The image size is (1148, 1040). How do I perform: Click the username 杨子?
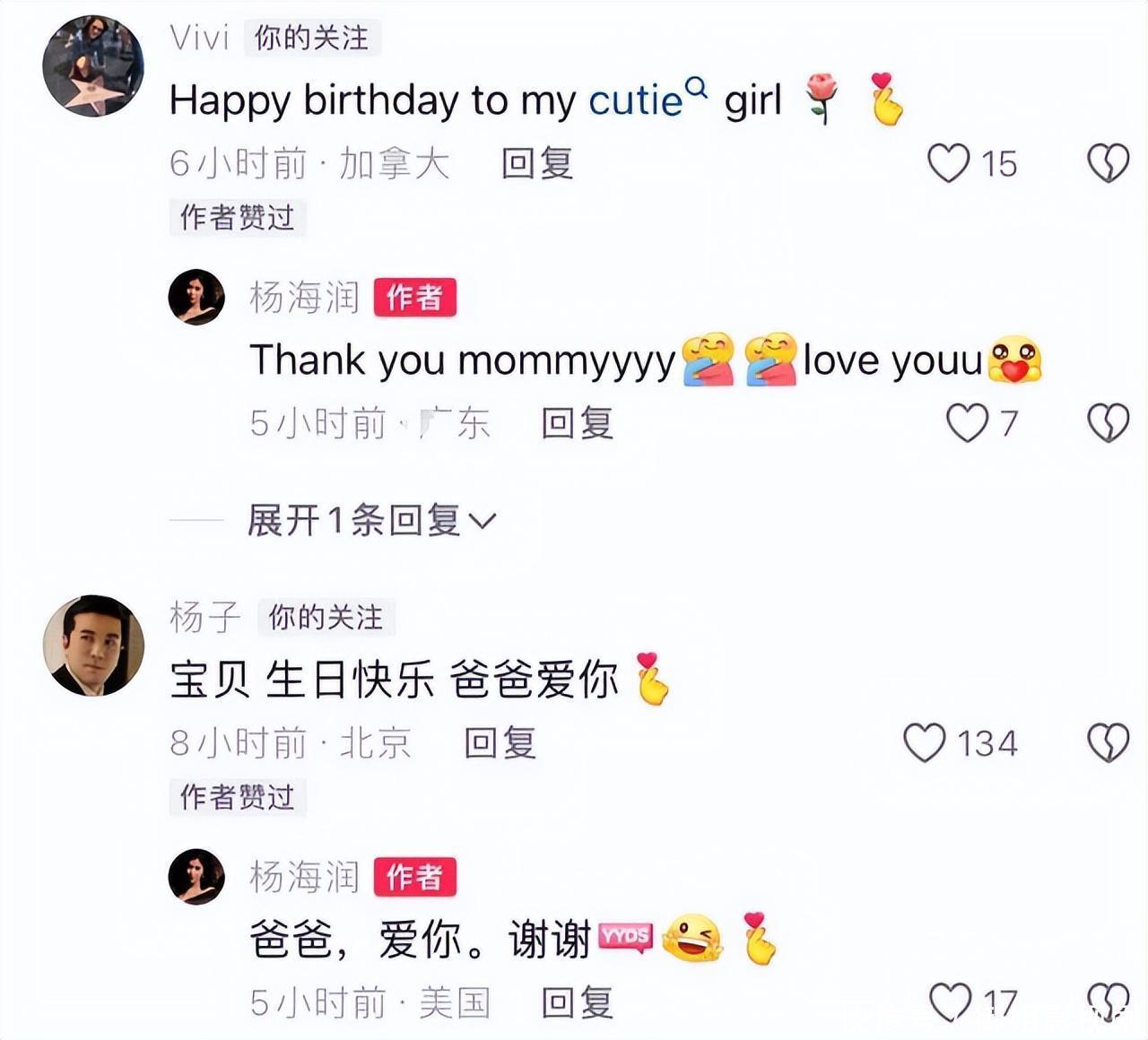pyautogui.click(x=205, y=617)
